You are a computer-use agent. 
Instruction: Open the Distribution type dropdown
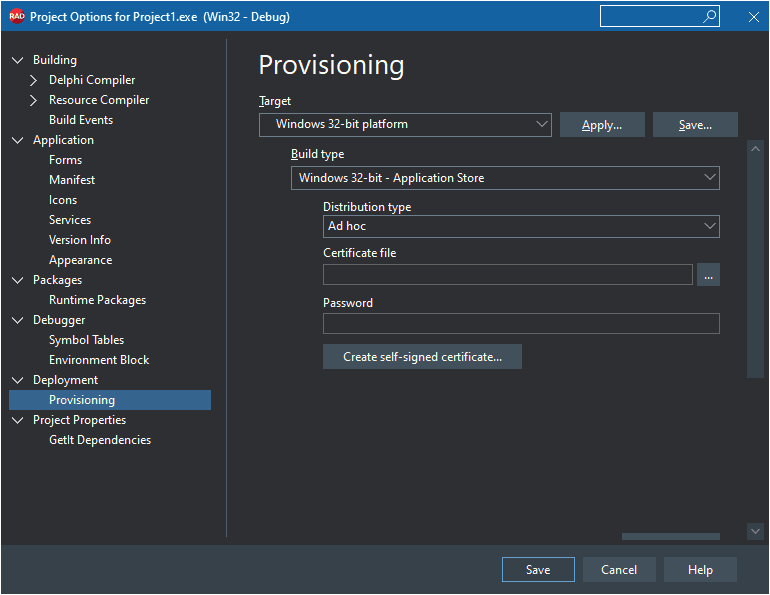521,226
